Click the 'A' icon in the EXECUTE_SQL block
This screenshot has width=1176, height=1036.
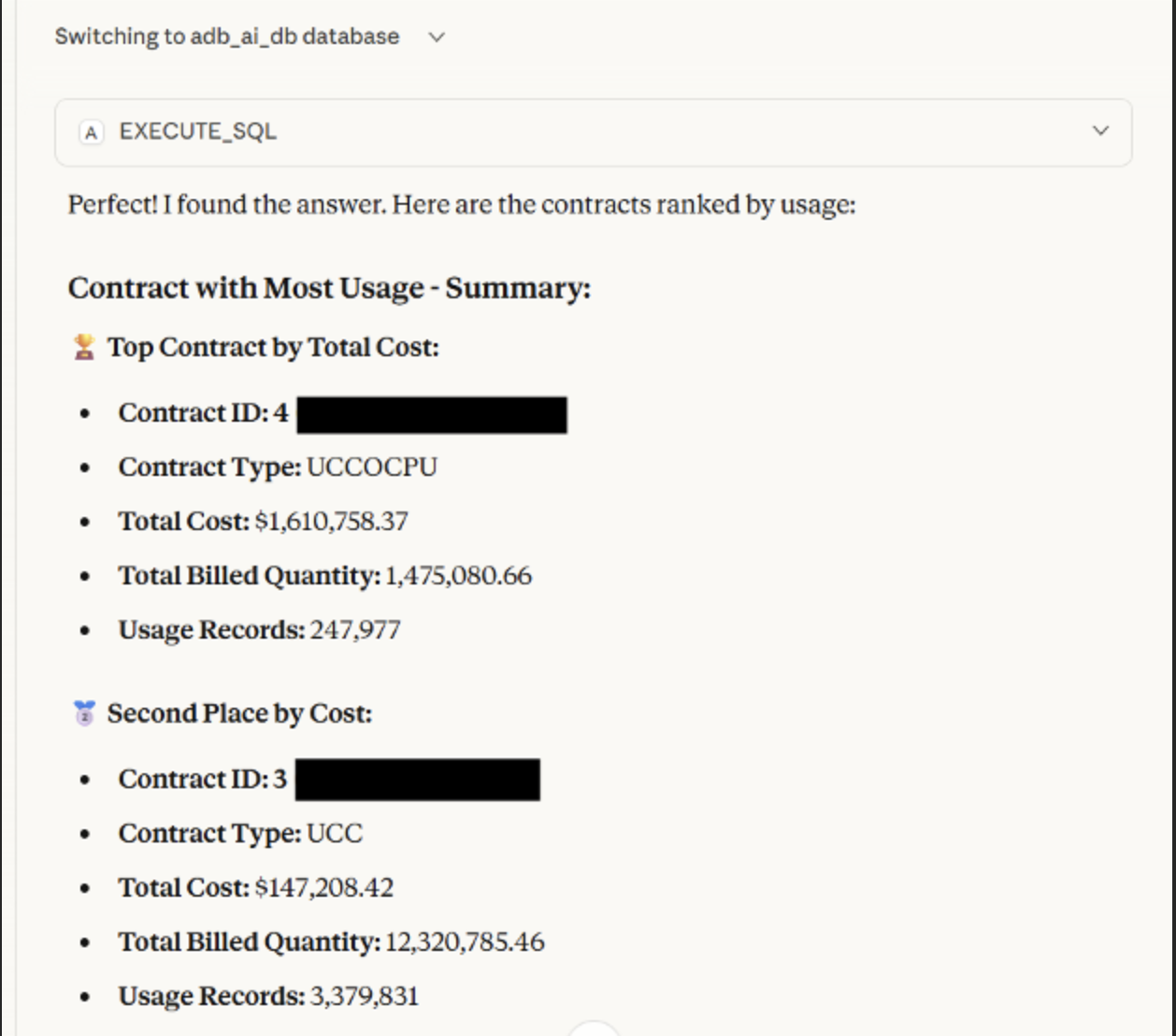(x=91, y=132)
